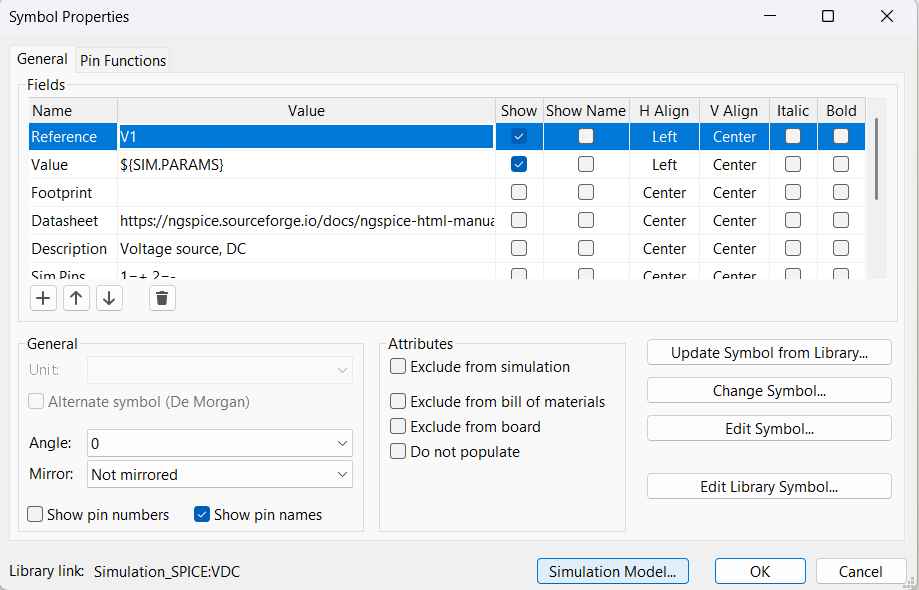Enable Exclude from simulation checkbox
Image resolution: width=919 pixels, height=590 pixels.
398,367
